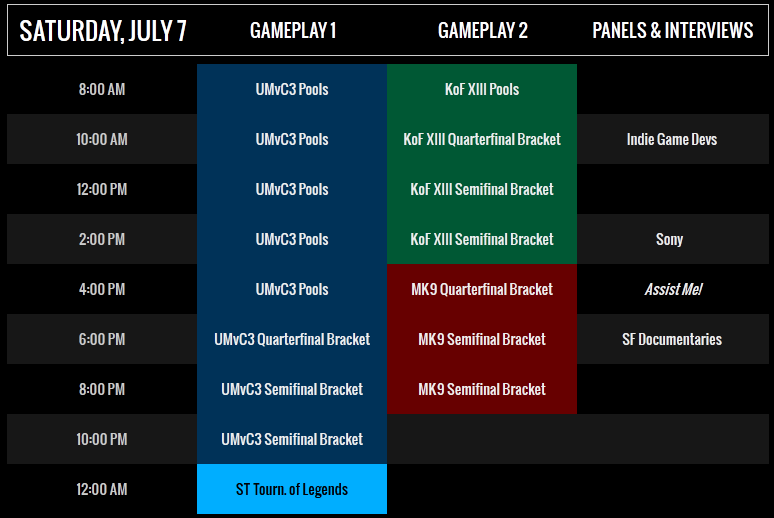The image size is (774, 518).
Task: Click the 10:00 PM UMvC3 Semifinal Bracket
Action: (292, 439)
